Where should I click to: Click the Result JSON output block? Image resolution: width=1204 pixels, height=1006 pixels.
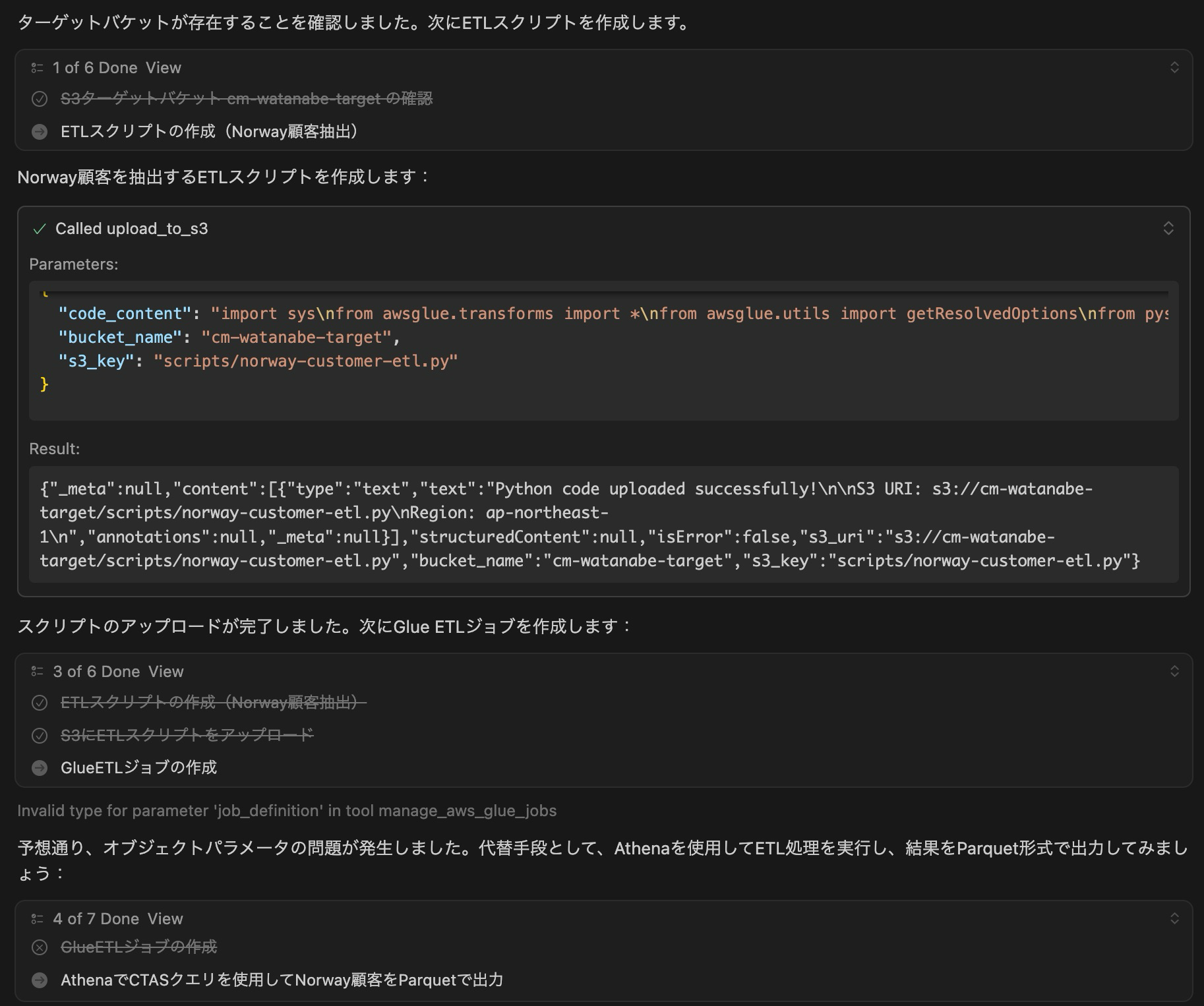click(603, 525)
